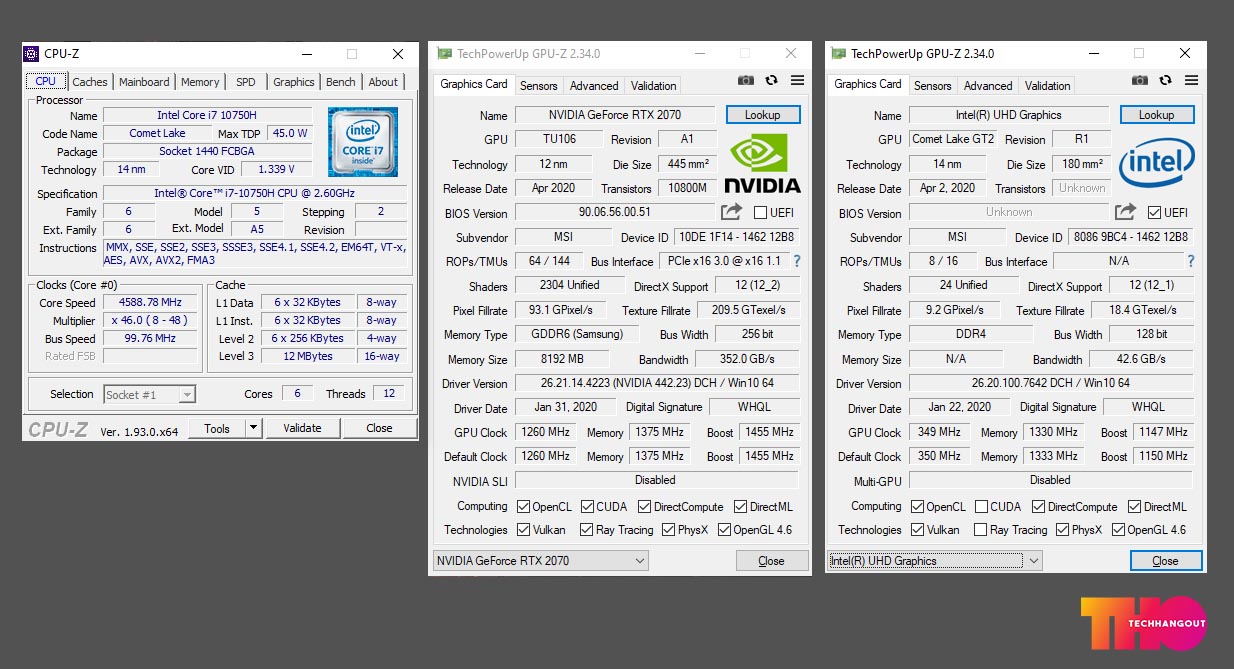Click the screenshot camera icon in NVIDIA GPU-Z window
Image resolution: width=1234 pixels, height=669 pixels.
[x=746, y=81]
